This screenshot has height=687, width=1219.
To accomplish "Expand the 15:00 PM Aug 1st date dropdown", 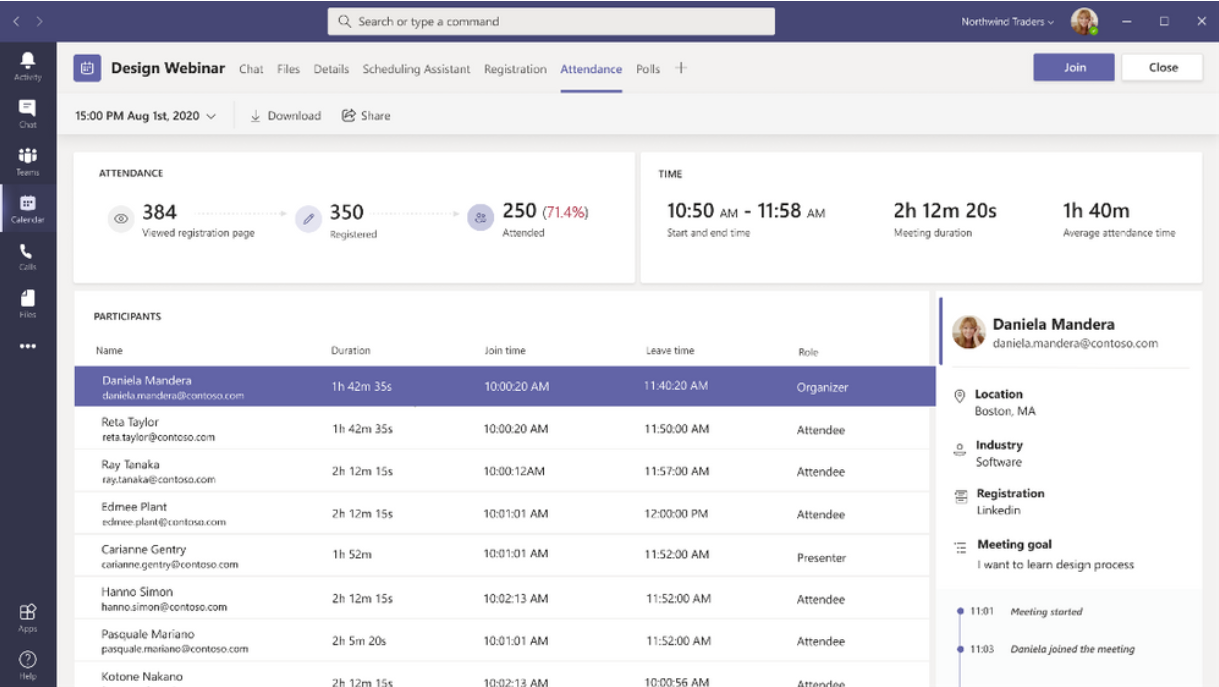I will [146, 116].
